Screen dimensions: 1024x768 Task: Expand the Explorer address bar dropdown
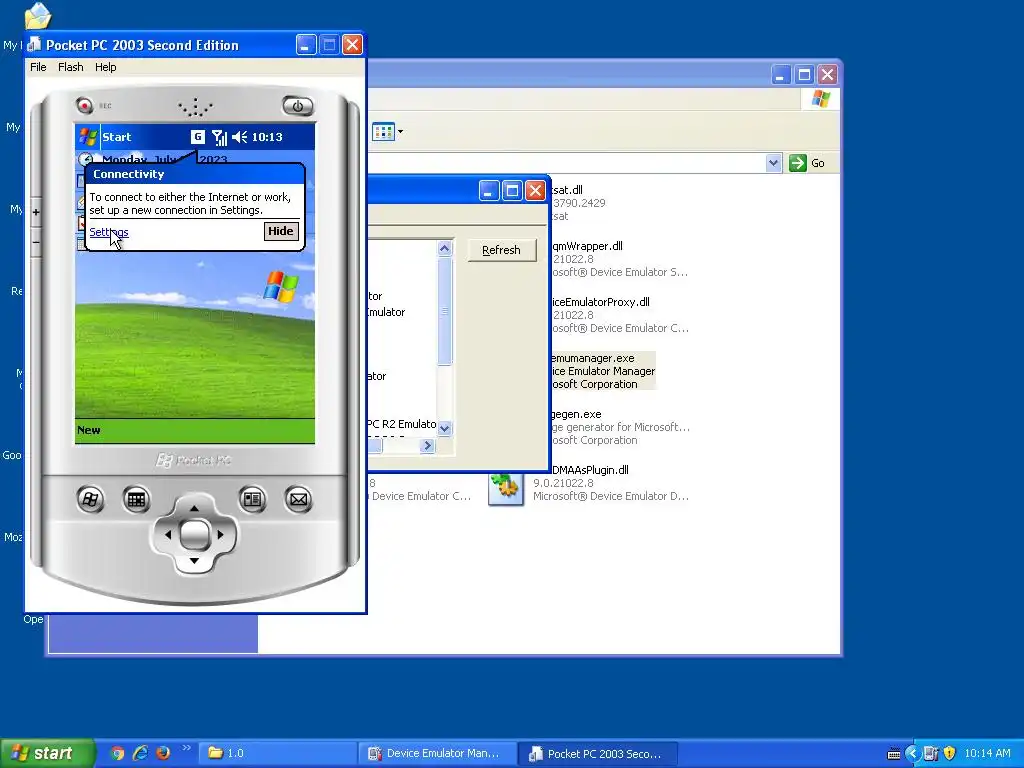coord(773,163)
